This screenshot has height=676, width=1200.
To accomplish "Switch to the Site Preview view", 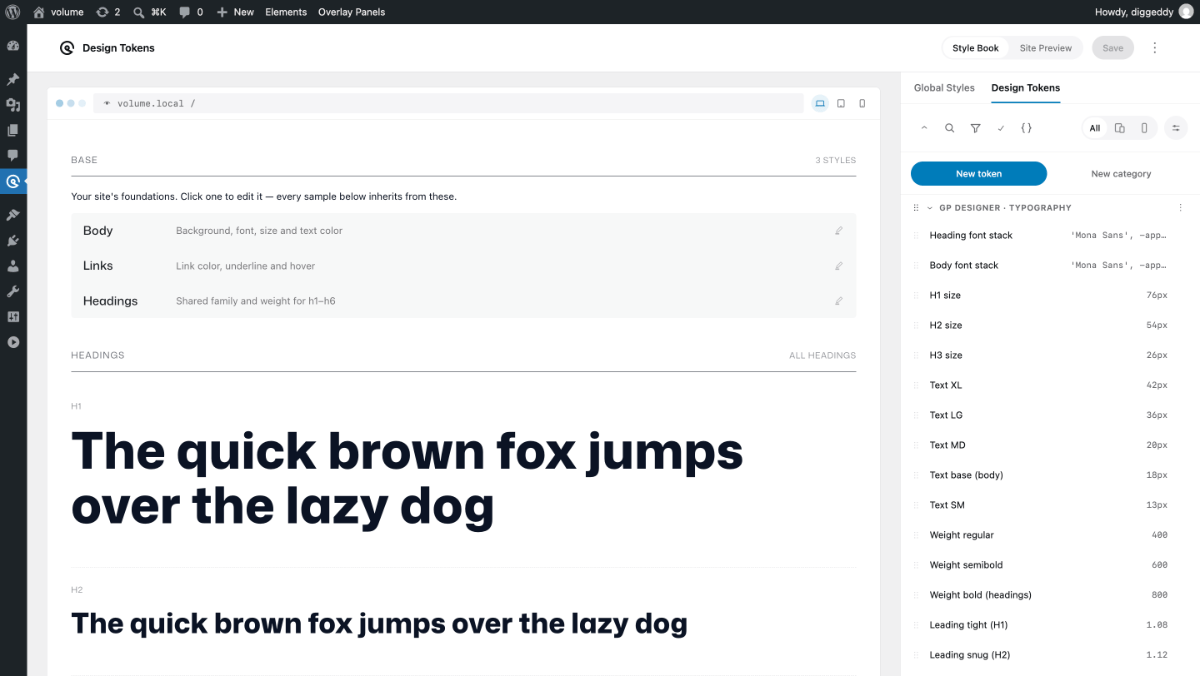I will click(x=1046, y=48).
